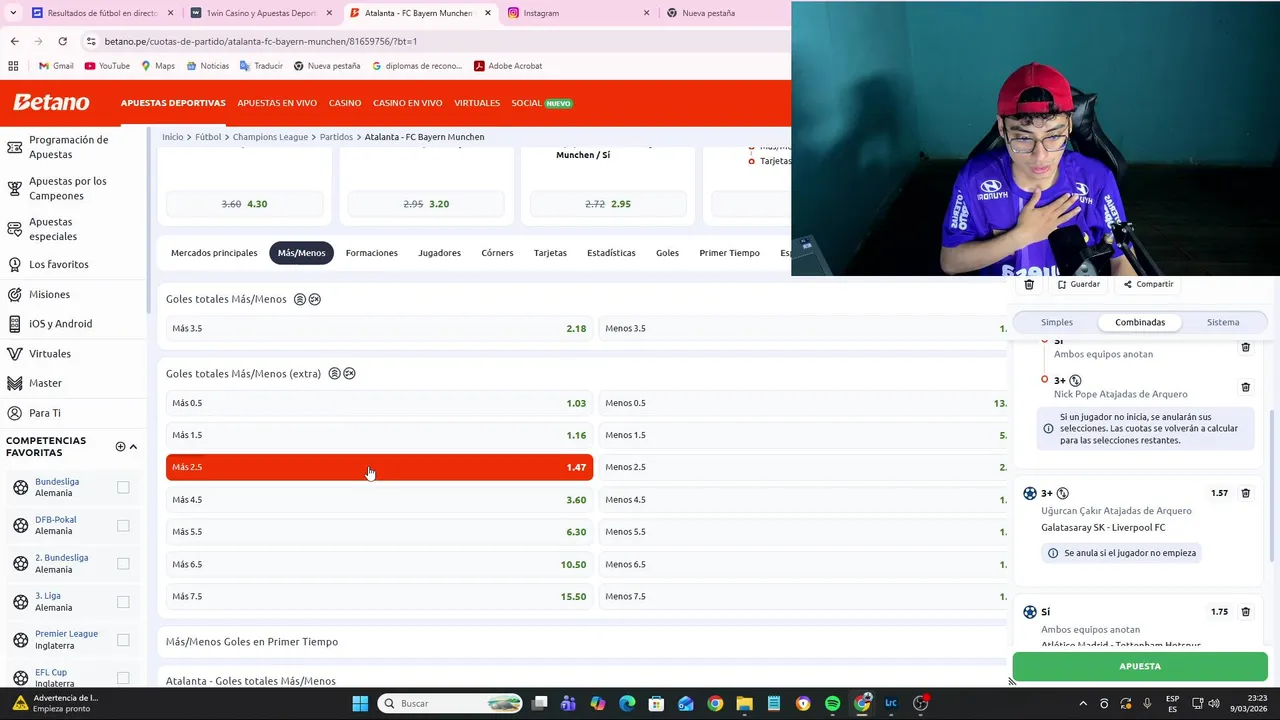The width and height of the screenshot is (1280, 720).
Task: Expand Atalanta - Goles totales Más/Menos market
Action: point(251,681)
